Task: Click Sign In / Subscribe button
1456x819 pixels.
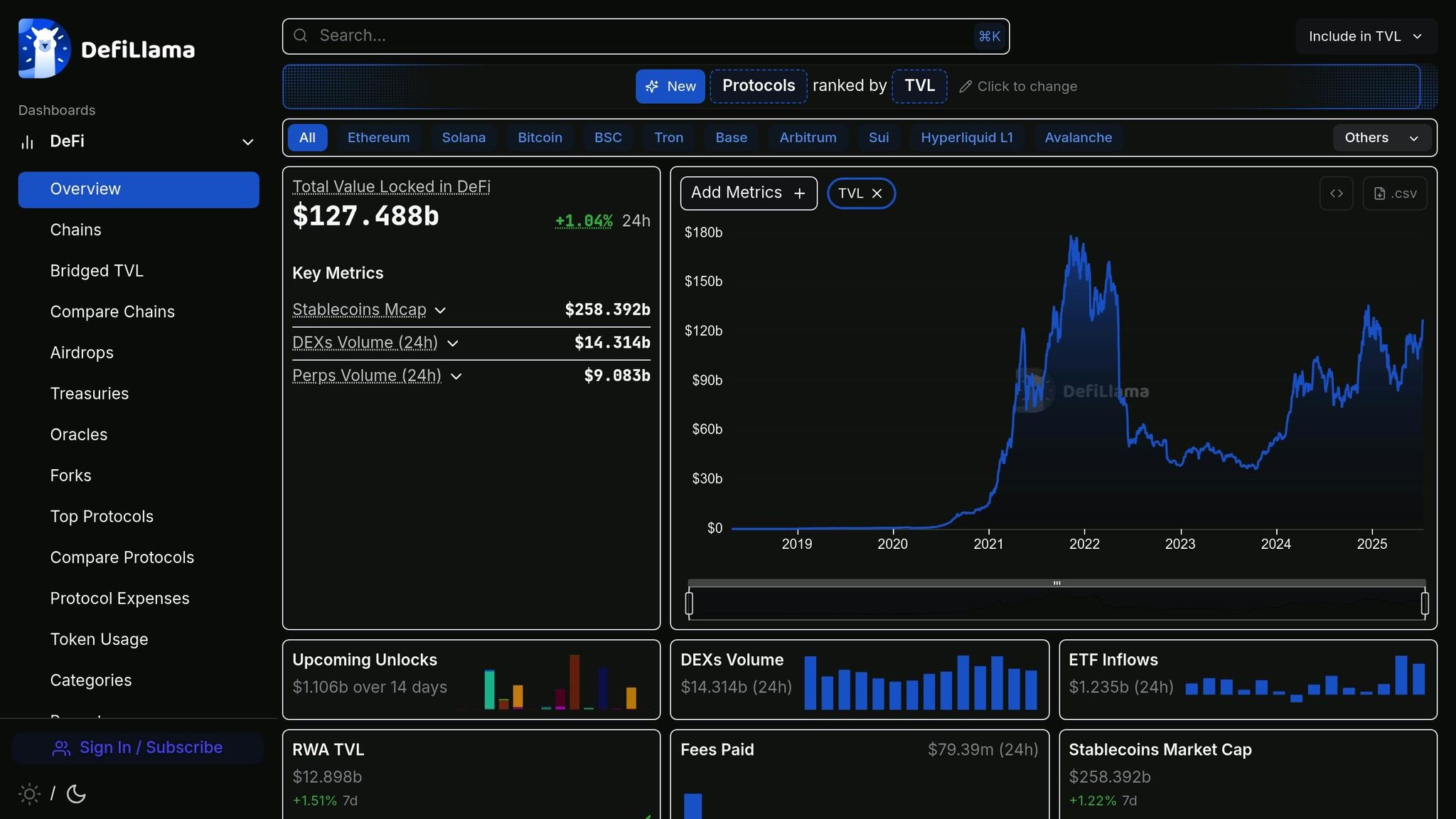Action: pos(137,748)
